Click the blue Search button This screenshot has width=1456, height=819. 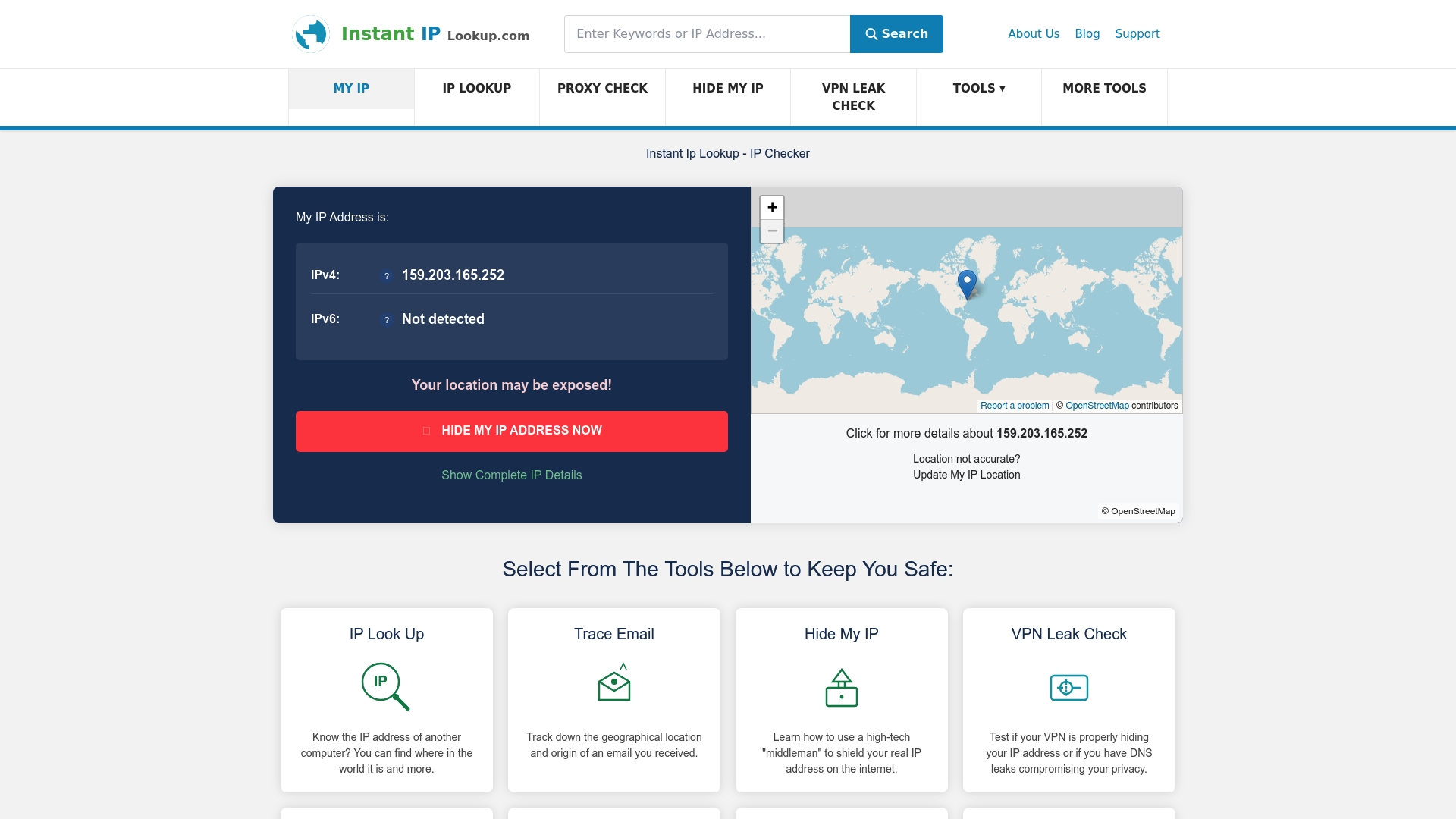coord(896,34)
